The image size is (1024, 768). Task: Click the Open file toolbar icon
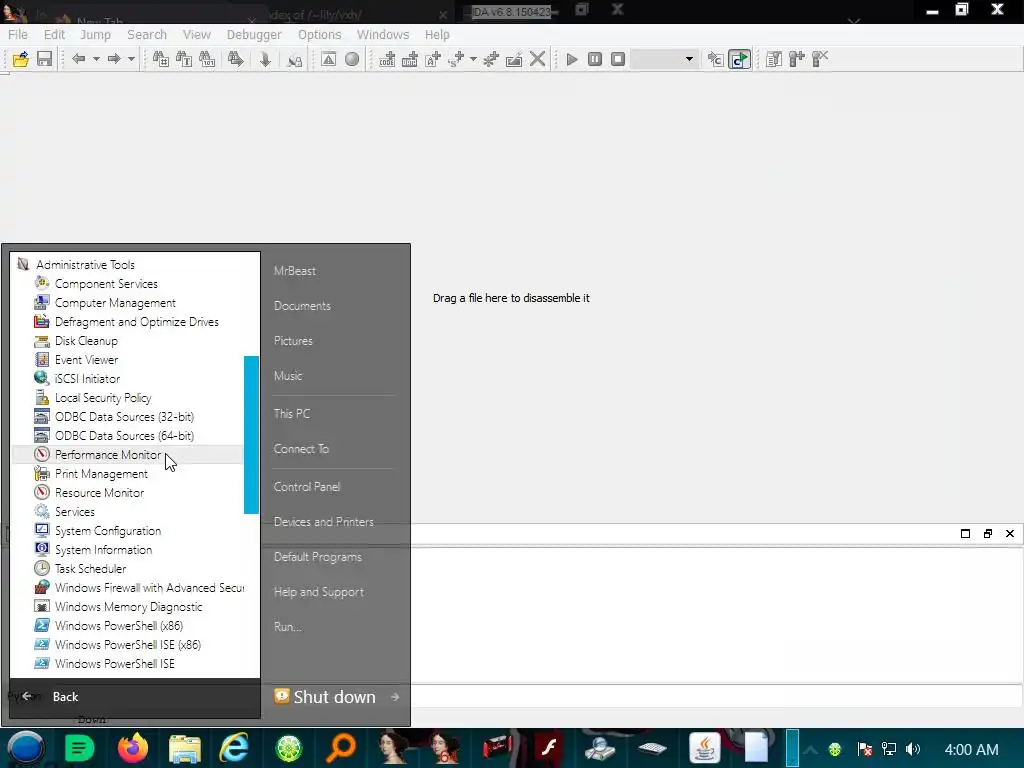[20, 59]
